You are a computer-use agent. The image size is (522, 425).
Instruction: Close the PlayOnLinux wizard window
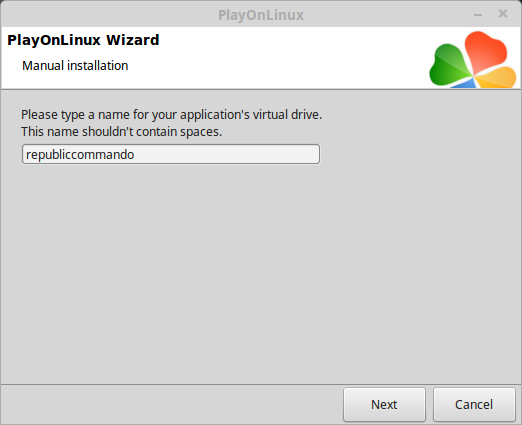[x=503, y=14]
